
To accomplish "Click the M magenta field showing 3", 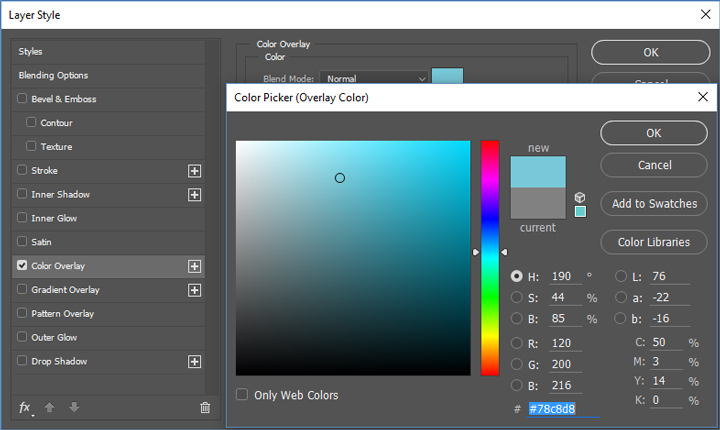I will click(x=667, y=362).
